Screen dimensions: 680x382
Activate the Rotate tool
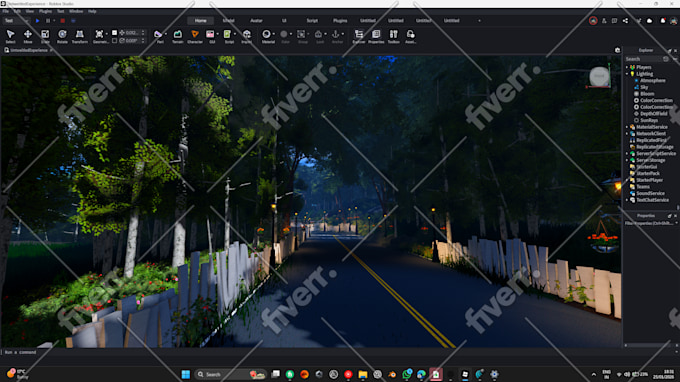62,36
